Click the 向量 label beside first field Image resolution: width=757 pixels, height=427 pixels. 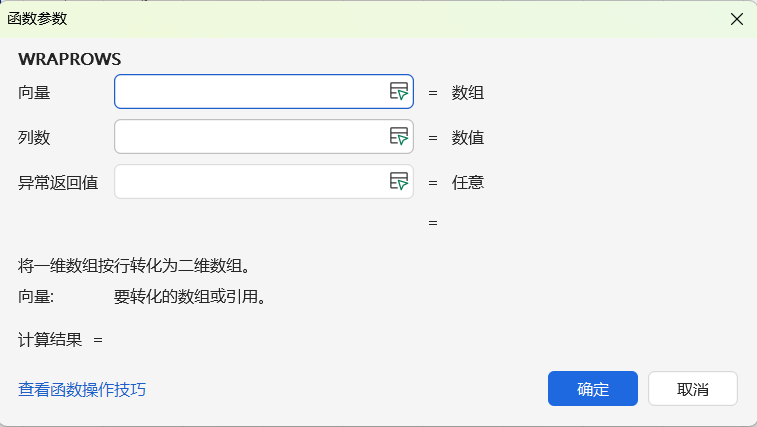coord(34,93)
